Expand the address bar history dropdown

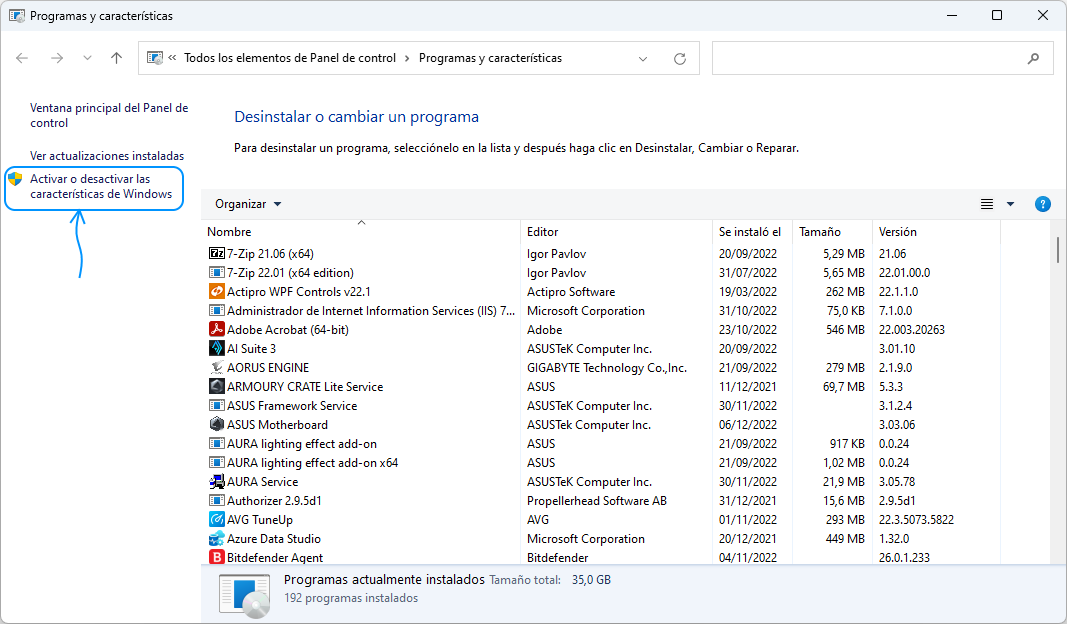tap(642, 59)
